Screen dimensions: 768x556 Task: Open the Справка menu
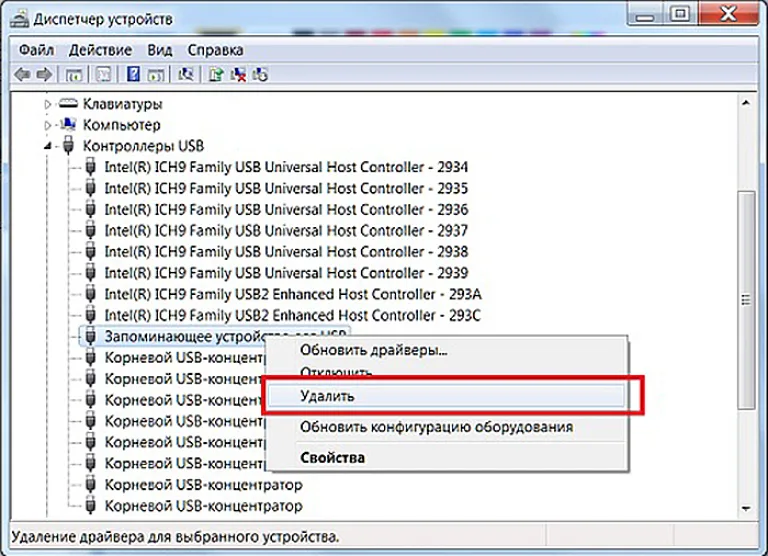pos(215,50)
